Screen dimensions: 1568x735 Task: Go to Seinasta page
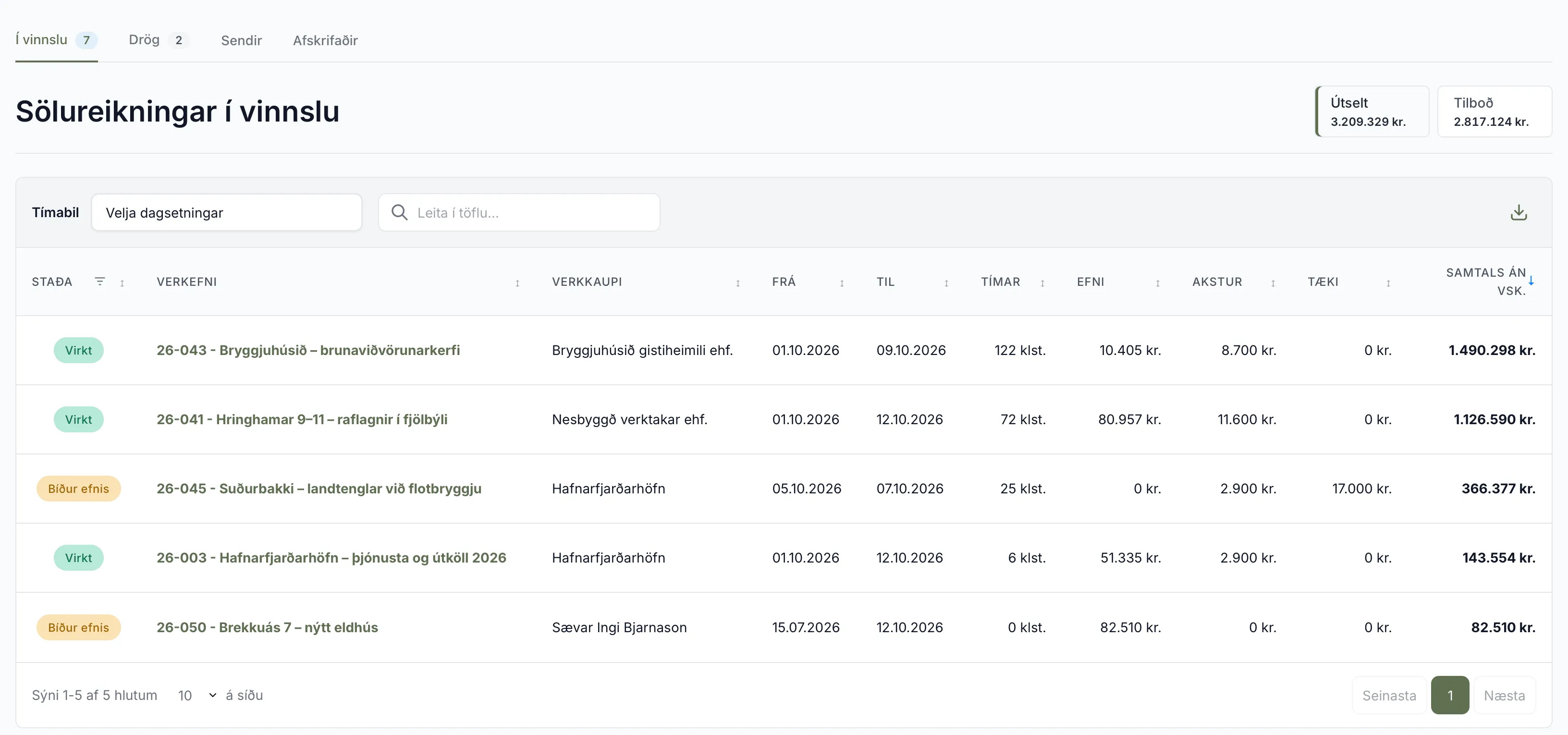[1389, 695]
